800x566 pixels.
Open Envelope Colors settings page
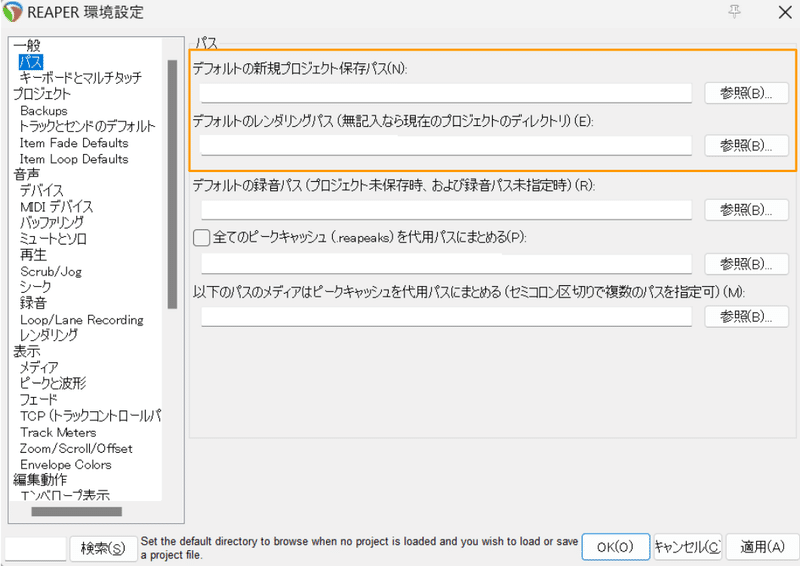(x=65, y=465)
